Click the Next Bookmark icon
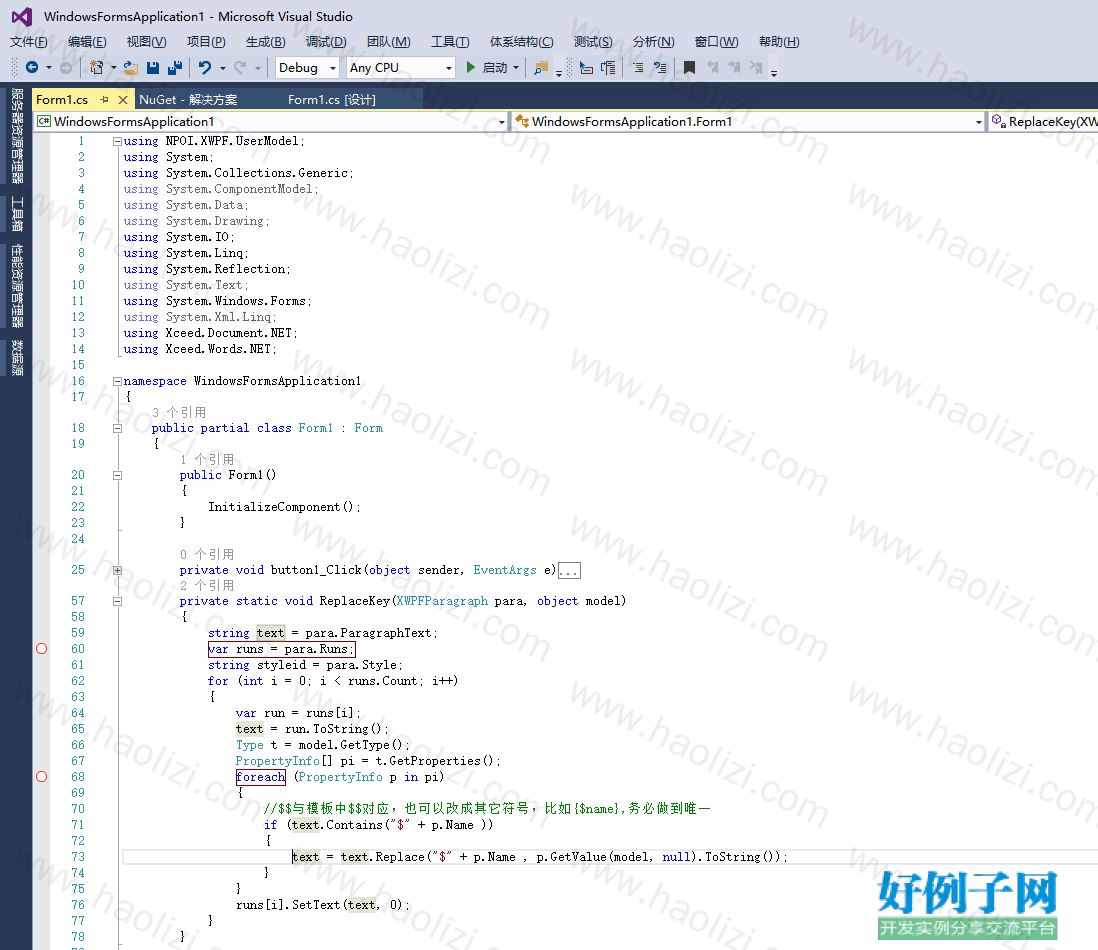1098x950 pixels. [734, 67]
